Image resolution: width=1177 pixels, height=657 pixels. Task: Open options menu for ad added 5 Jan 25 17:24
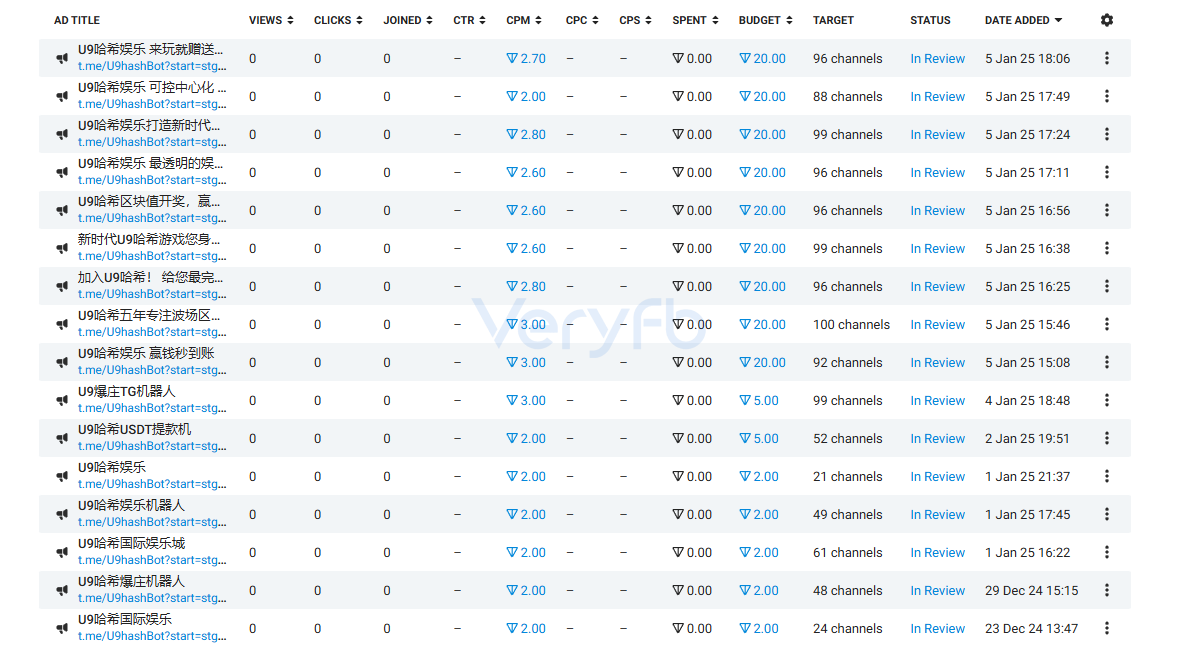pyautogui.click(x=1106, y=134)
